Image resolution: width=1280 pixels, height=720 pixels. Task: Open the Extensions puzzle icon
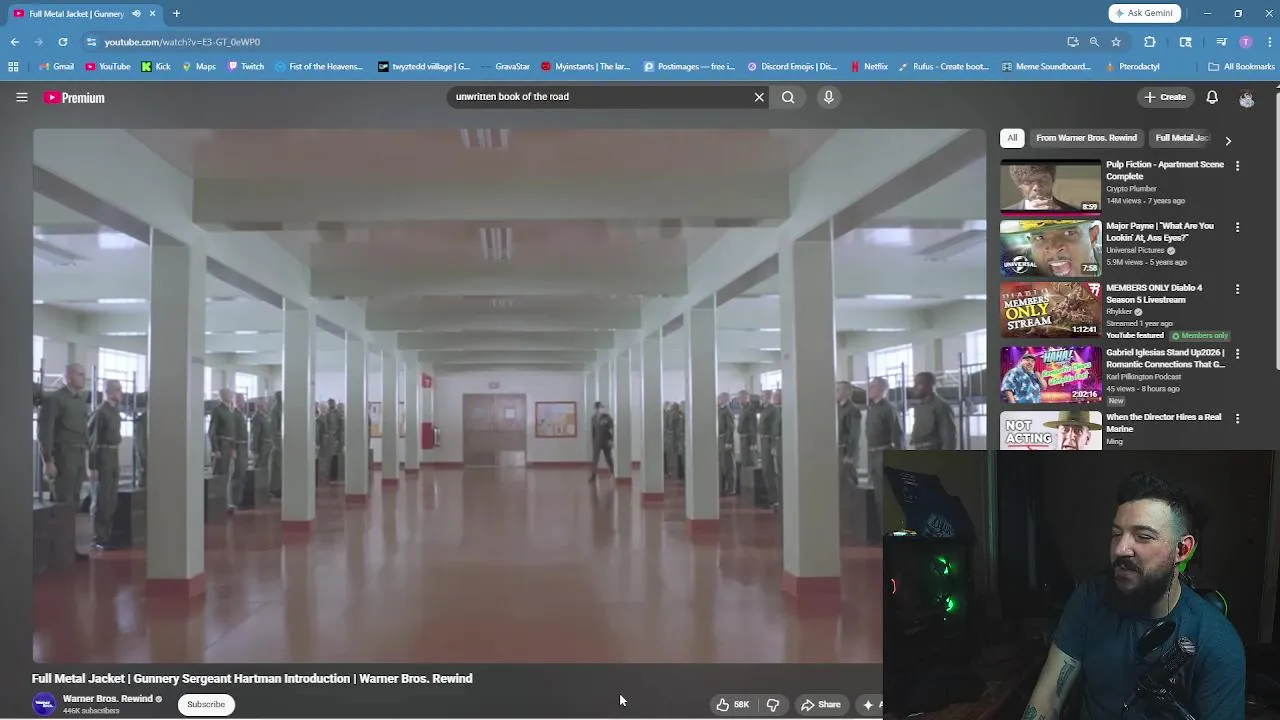click(x=1150, y=42)
